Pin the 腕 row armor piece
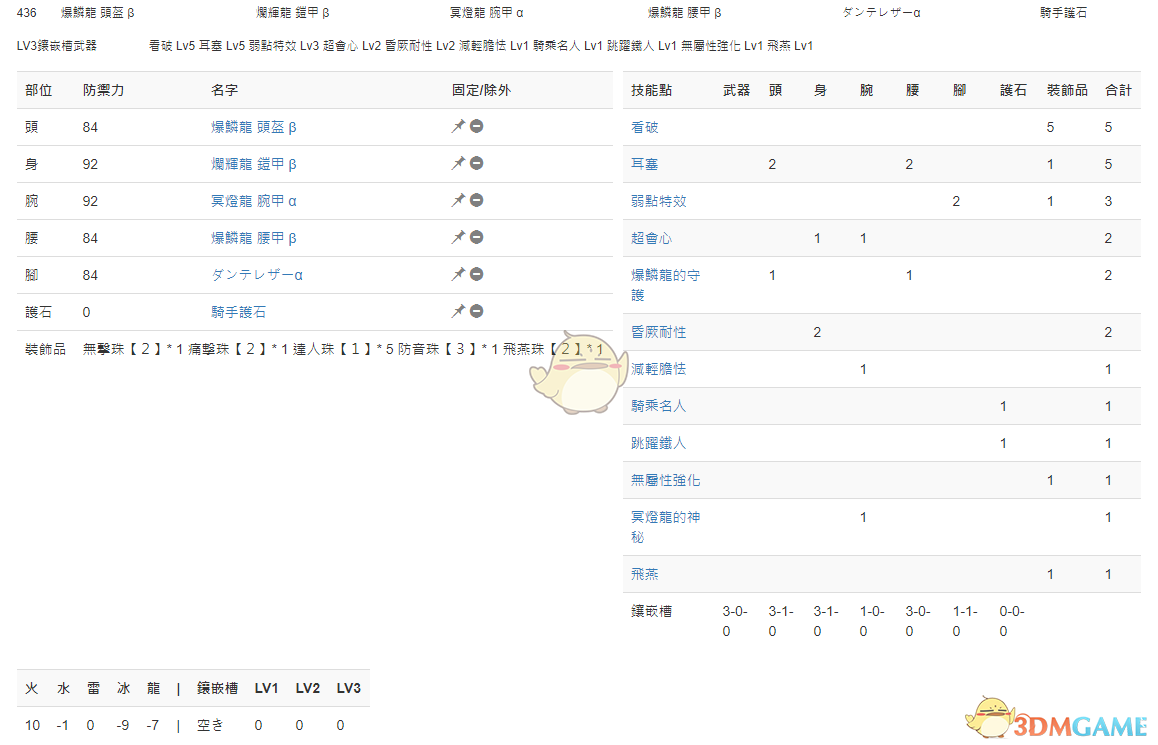This screenshot has width=1158, height=745. (x=458, y=200)
